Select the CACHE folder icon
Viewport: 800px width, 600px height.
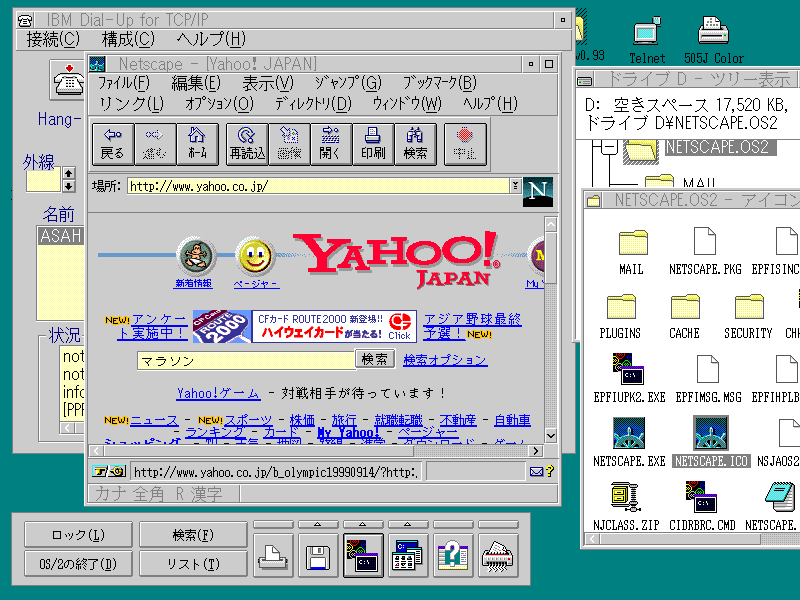(685, 307)
